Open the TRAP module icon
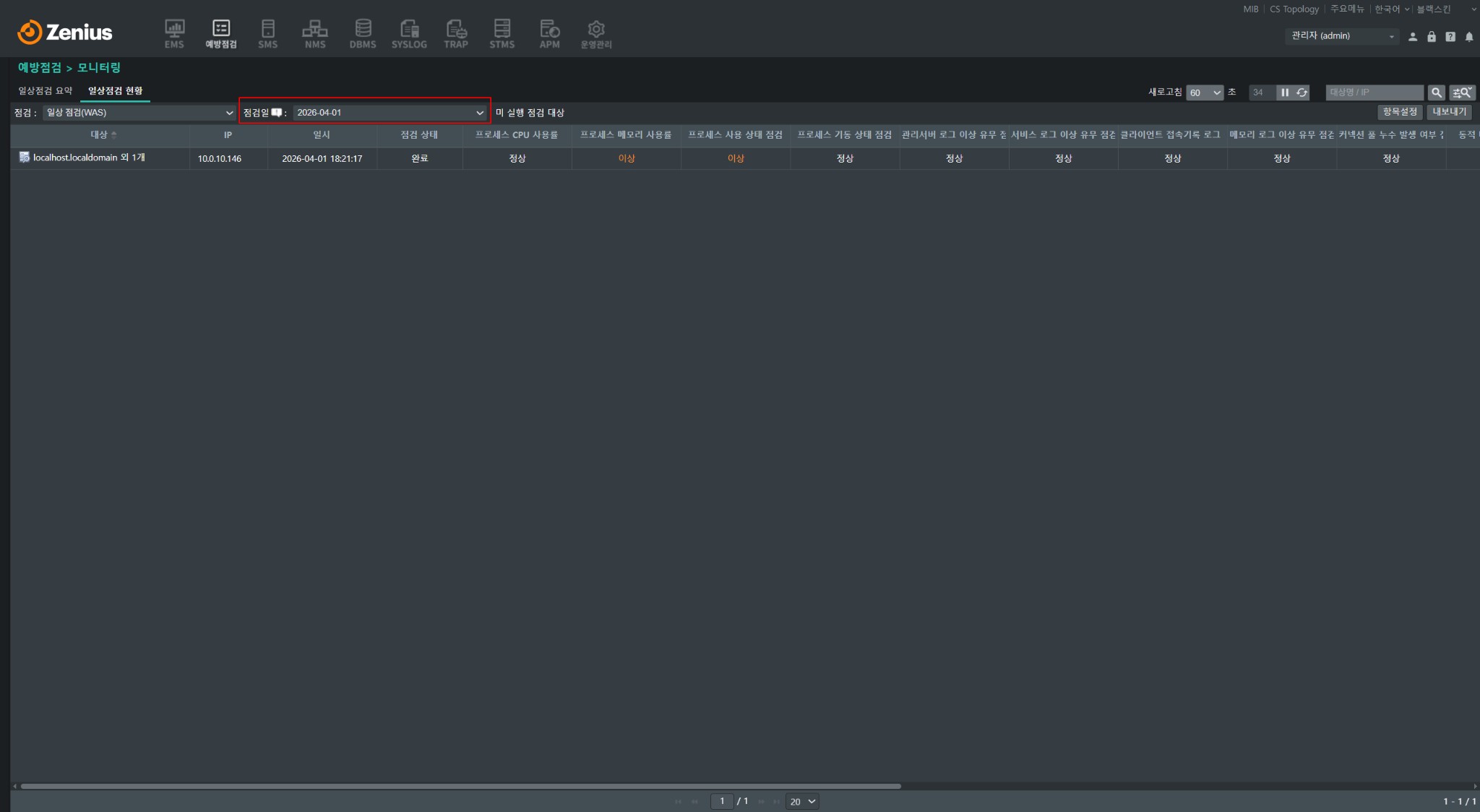This screenshot has width=1480, height=812. tap(456, 34)
